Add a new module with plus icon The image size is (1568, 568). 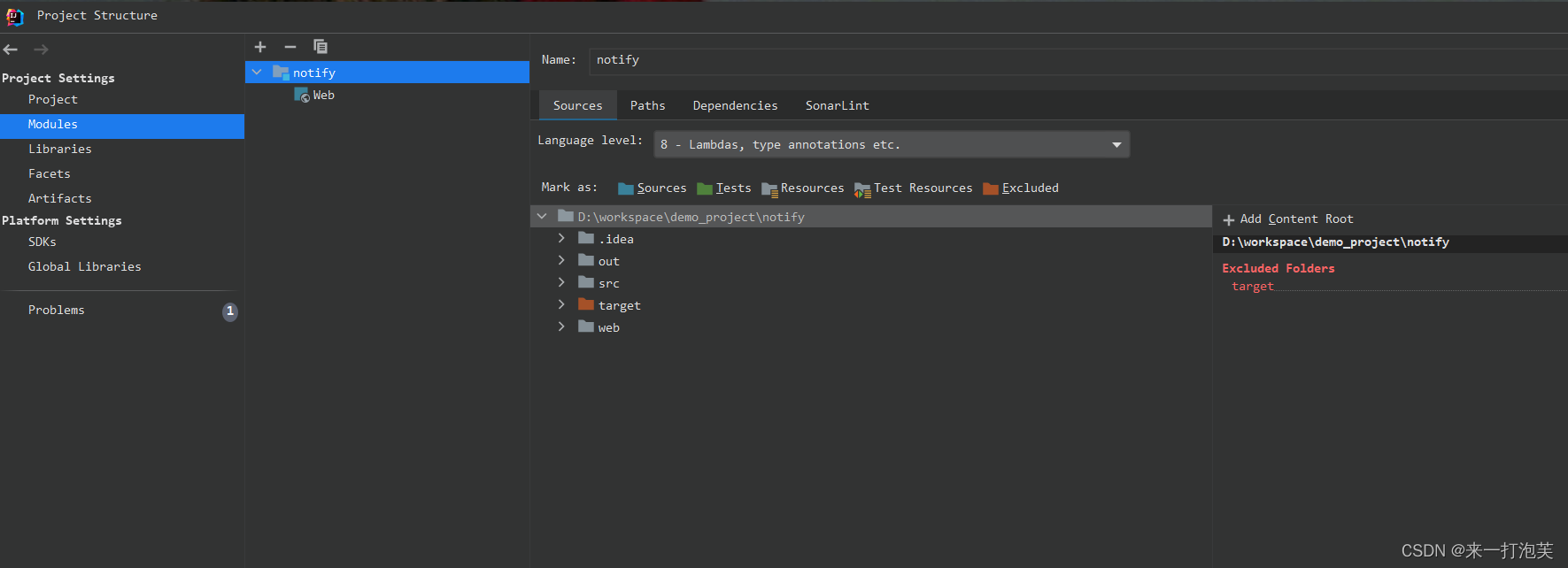(x=260, y=47)
